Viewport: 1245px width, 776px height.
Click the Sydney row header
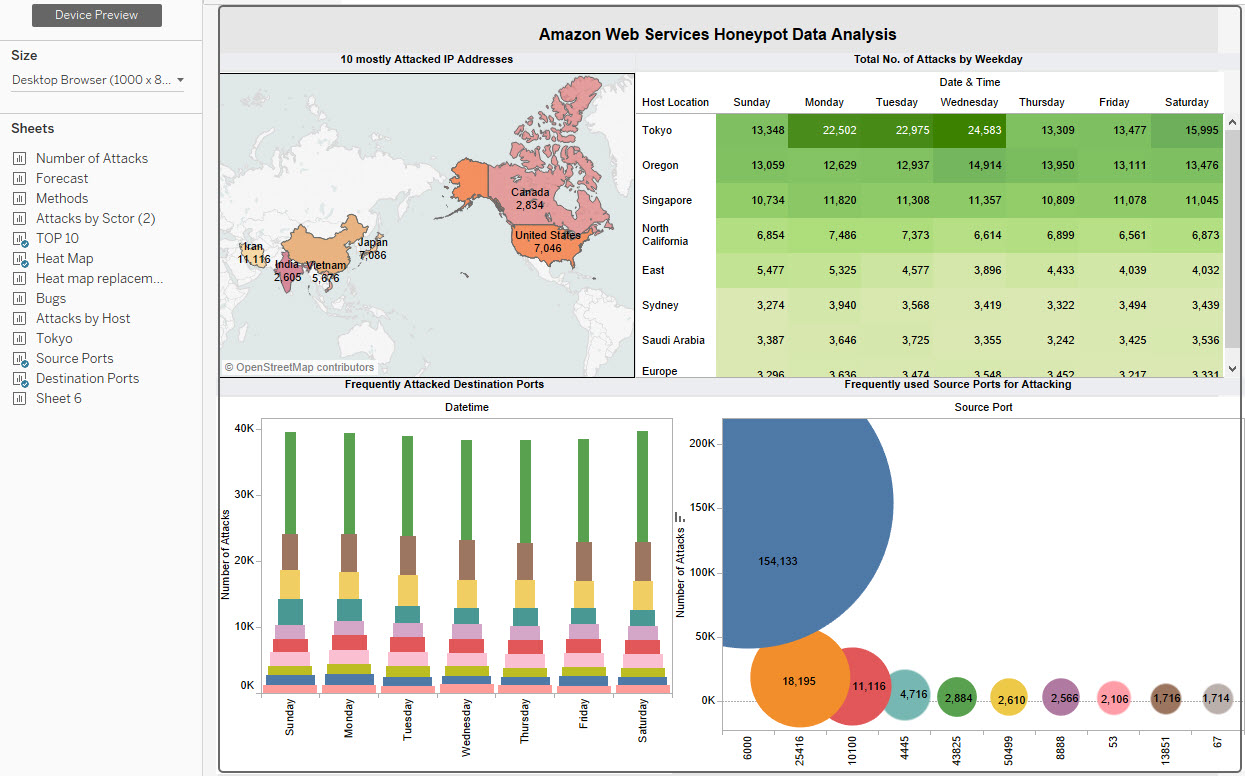pyautogui.click(x=660, y=306)
